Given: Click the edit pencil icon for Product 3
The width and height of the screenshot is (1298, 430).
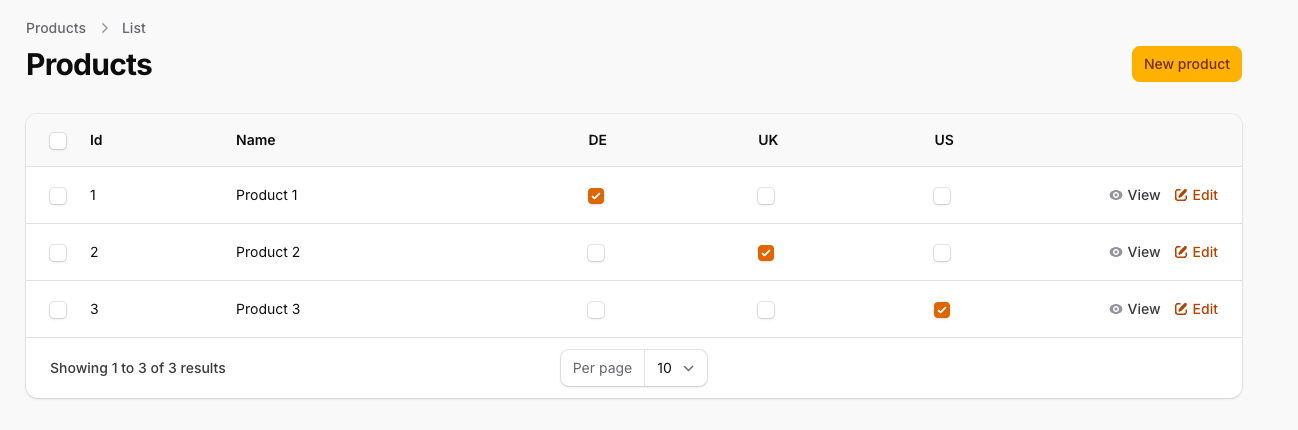Looking at the screenshot, I should pyautogui.click(x=1181, y=309).
